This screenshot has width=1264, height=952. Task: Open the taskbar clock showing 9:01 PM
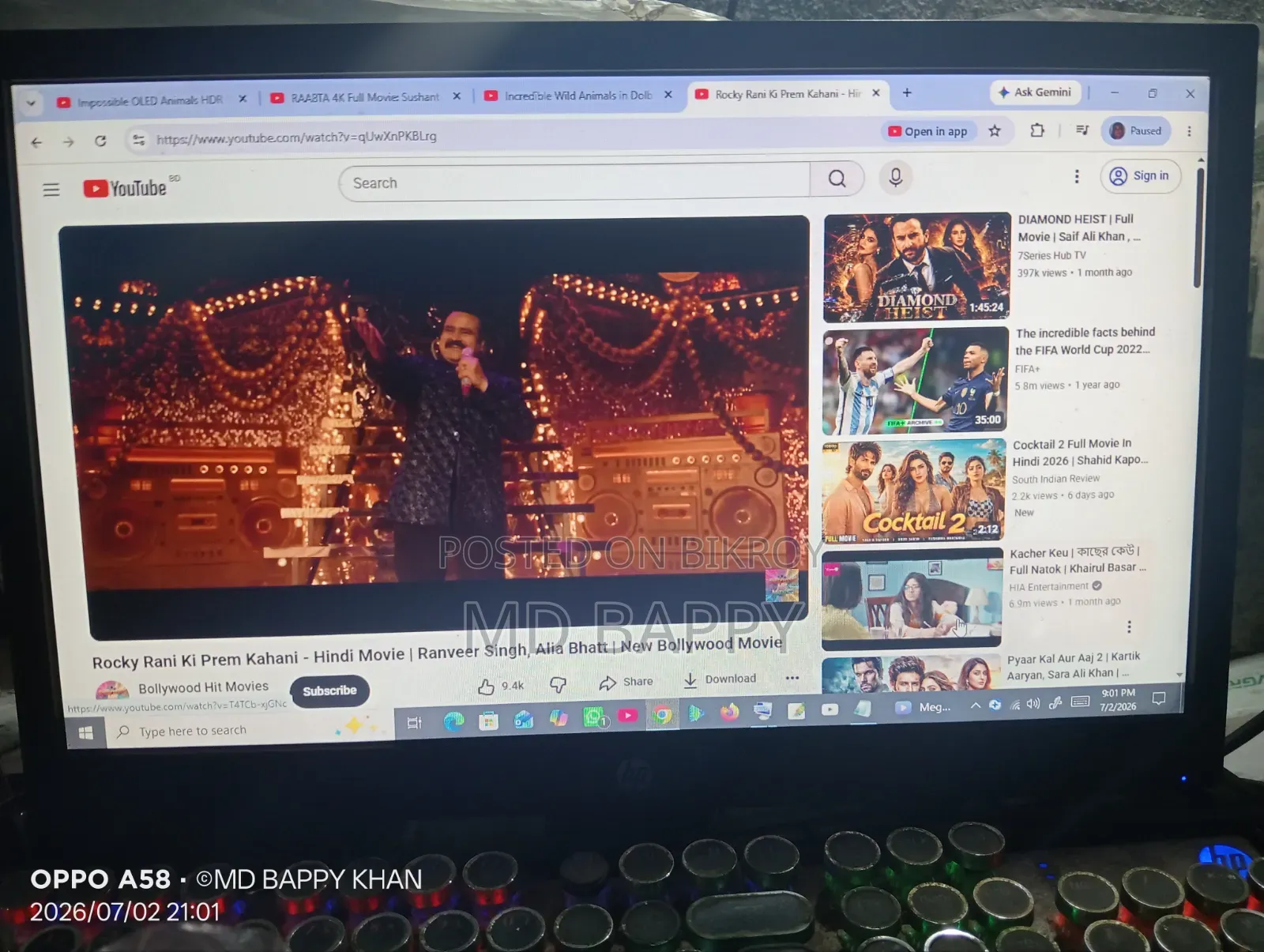click(x=1118, y=700)
